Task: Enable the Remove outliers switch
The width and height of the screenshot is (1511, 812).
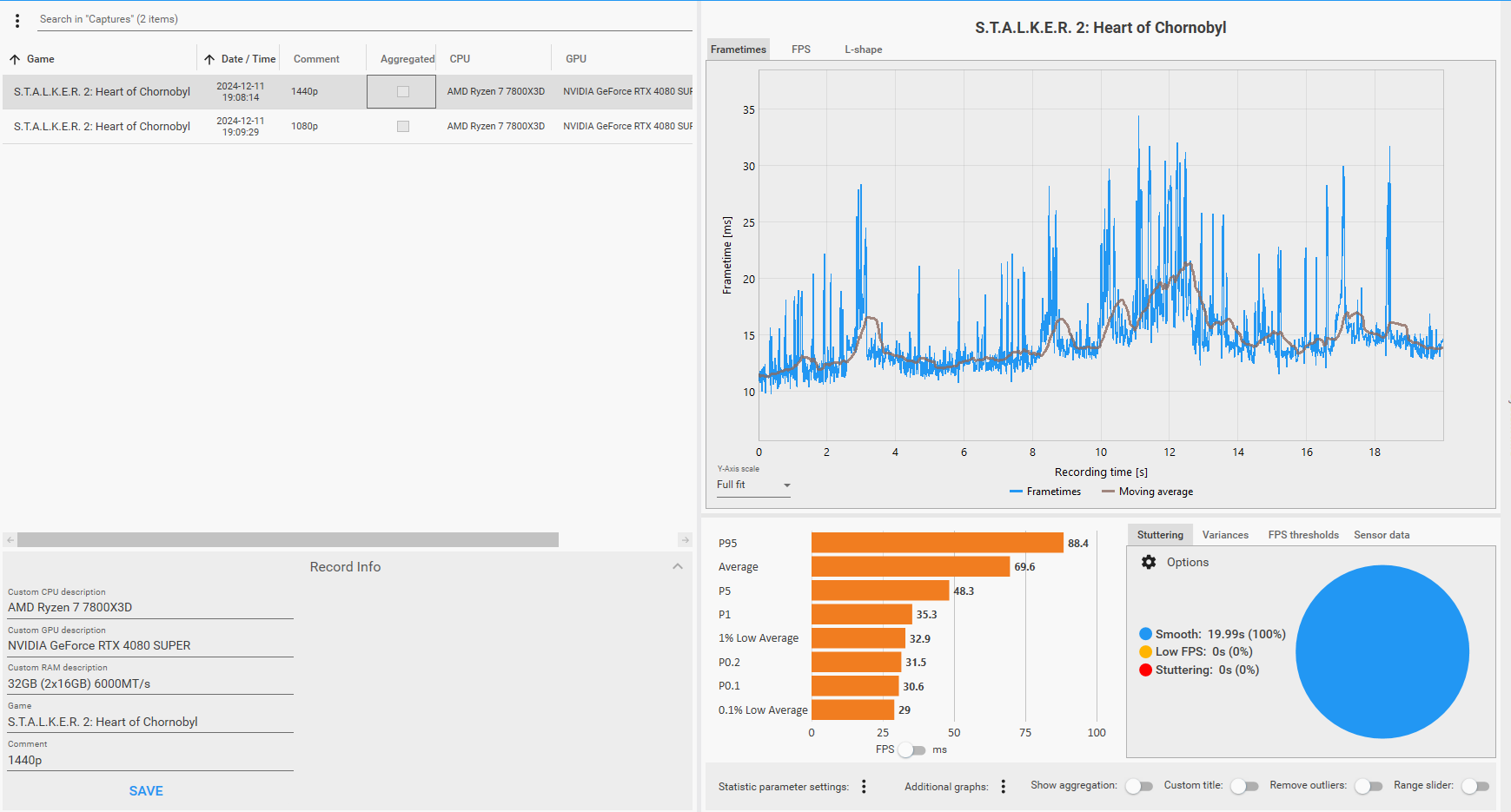Action: 1369,786
